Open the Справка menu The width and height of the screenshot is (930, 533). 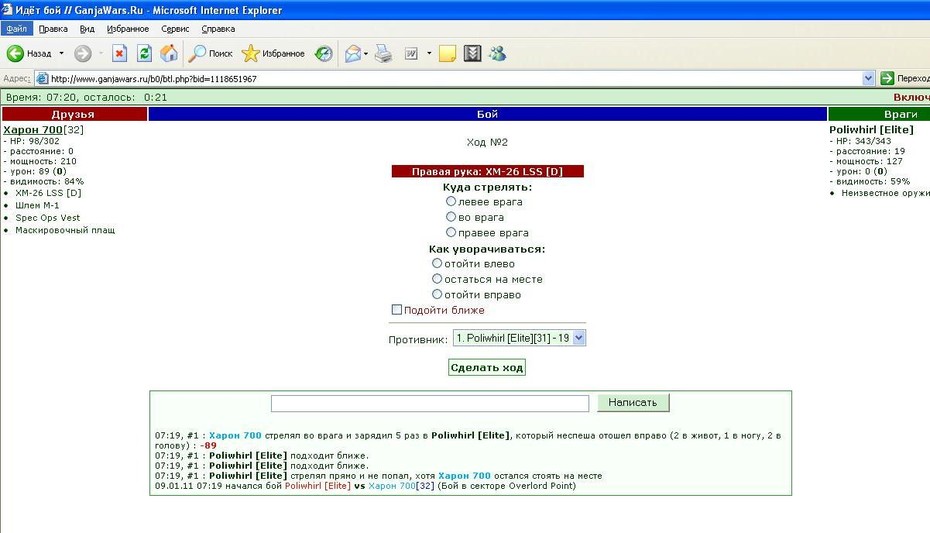(x=218, y=28)
